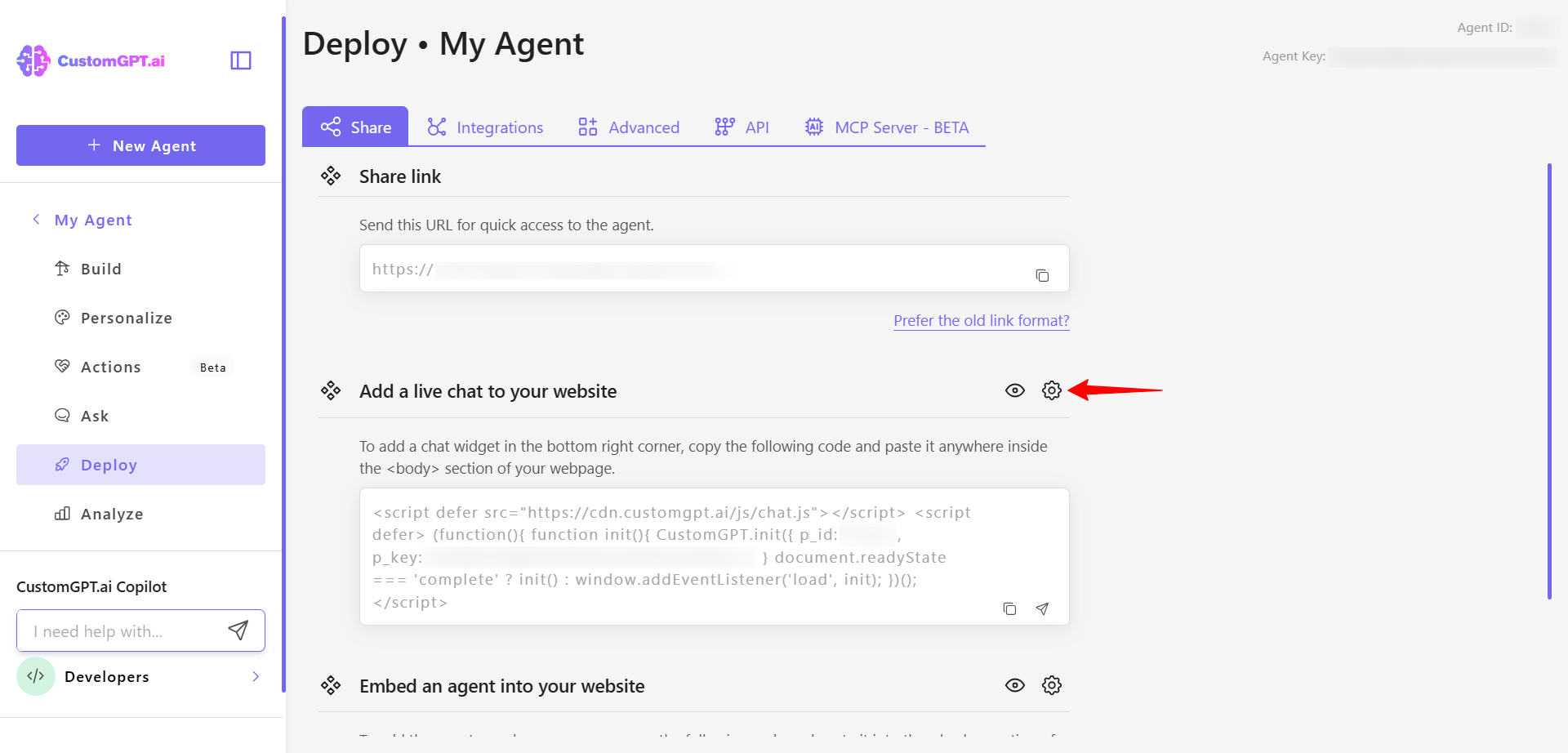The width and height of the screenshot is (1568, 753).
Task: Focus the Copilot 'I need help with...' field
Action: pos(122,630)
